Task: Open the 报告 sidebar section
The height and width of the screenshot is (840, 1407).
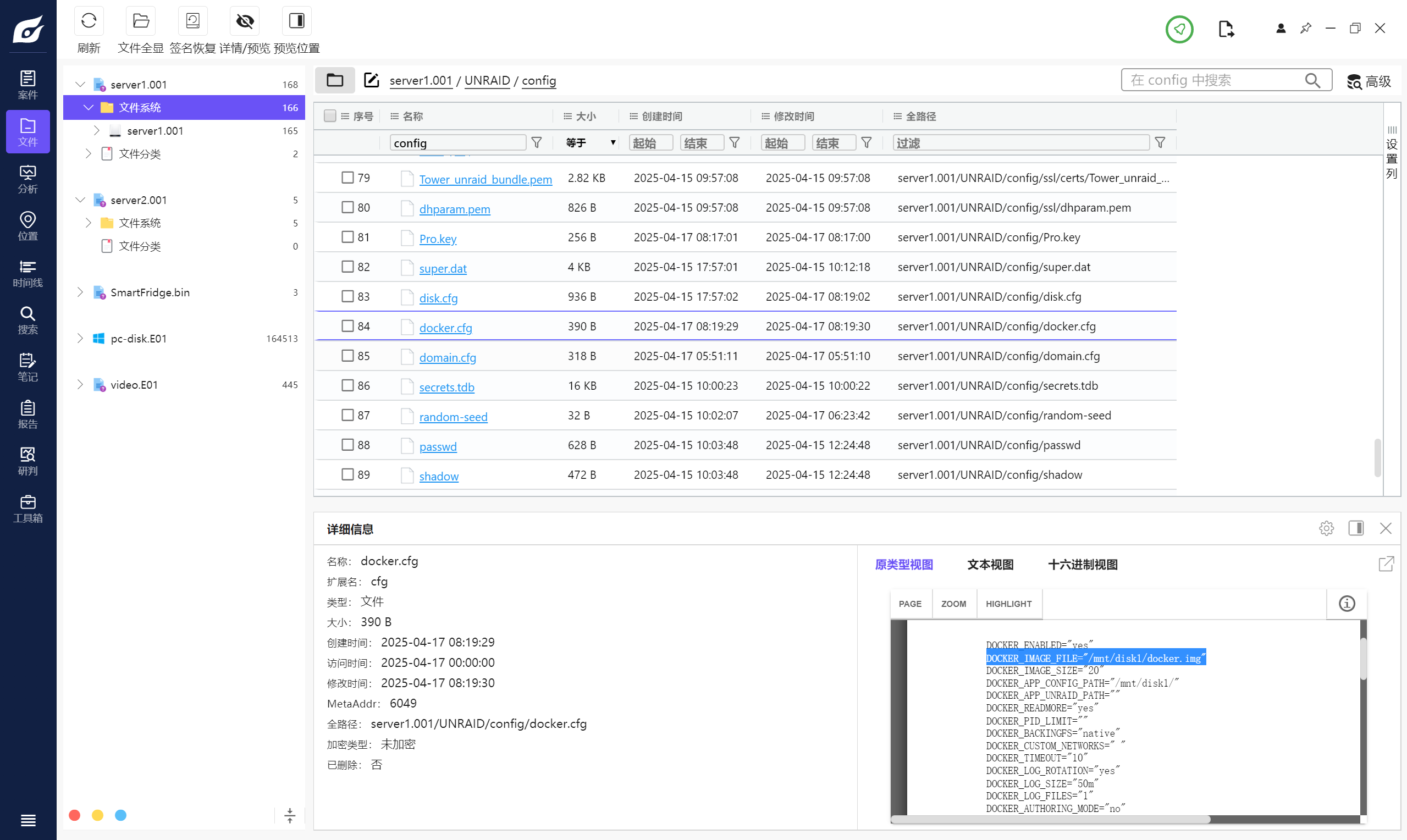Action: (27, 415)
